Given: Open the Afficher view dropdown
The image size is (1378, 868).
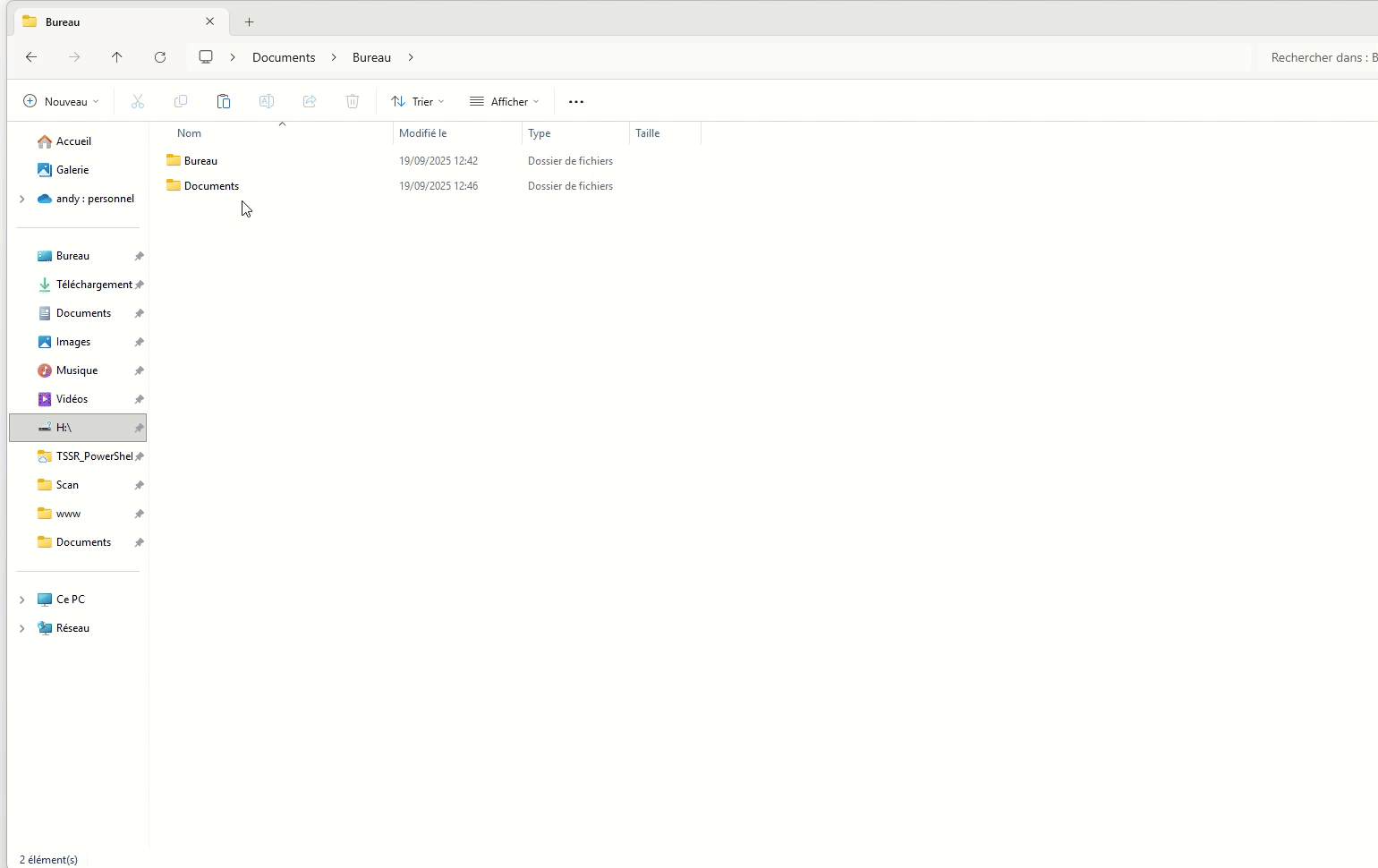Looking at the screenshot, I should tap(505, 102).
